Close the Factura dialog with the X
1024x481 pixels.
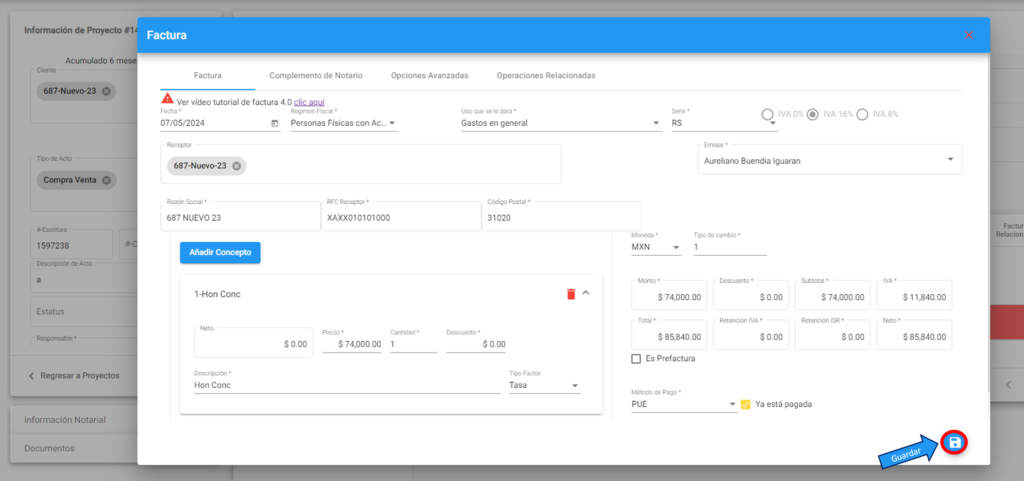click(968, 35)
